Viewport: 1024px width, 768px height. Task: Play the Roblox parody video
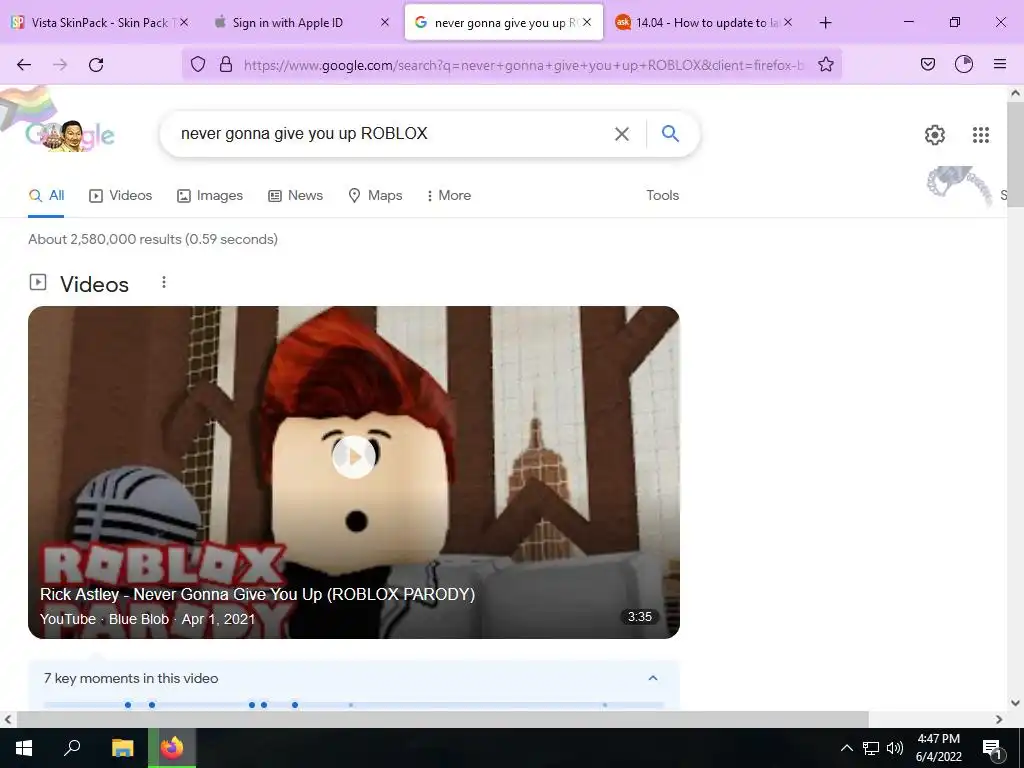353,457
